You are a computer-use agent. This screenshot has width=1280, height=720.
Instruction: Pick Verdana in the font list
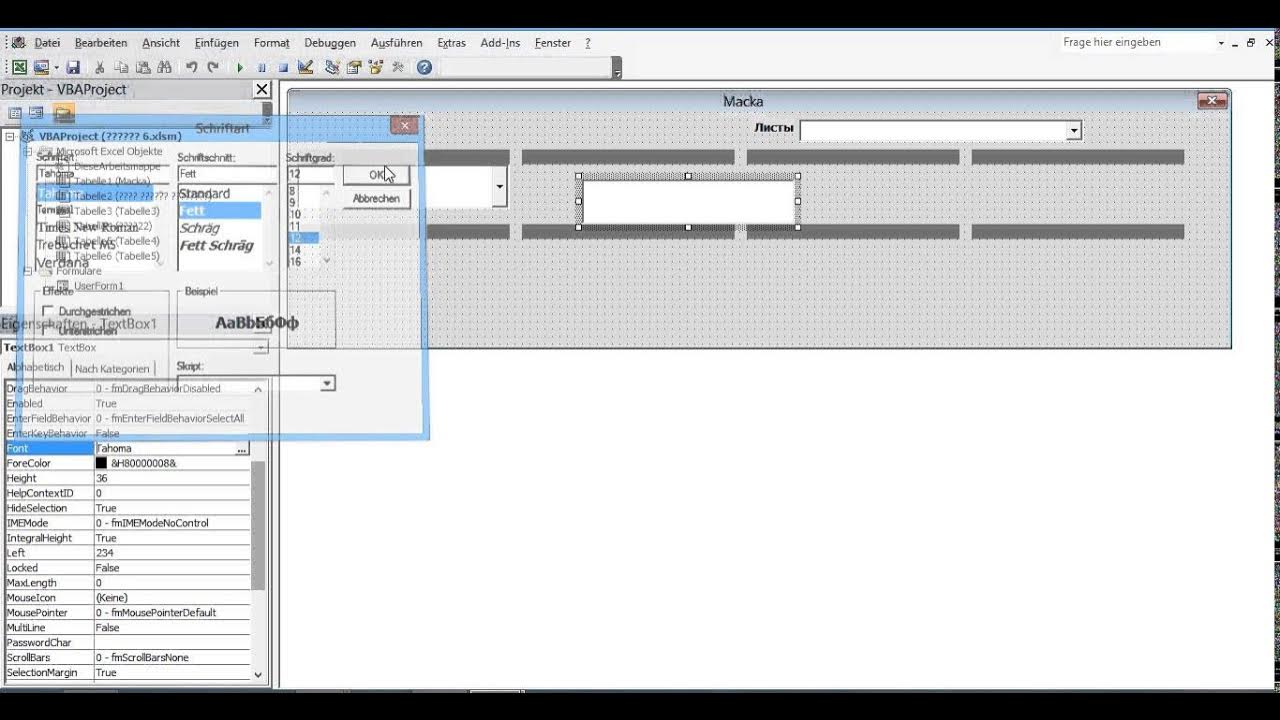[x=63, y=263]
